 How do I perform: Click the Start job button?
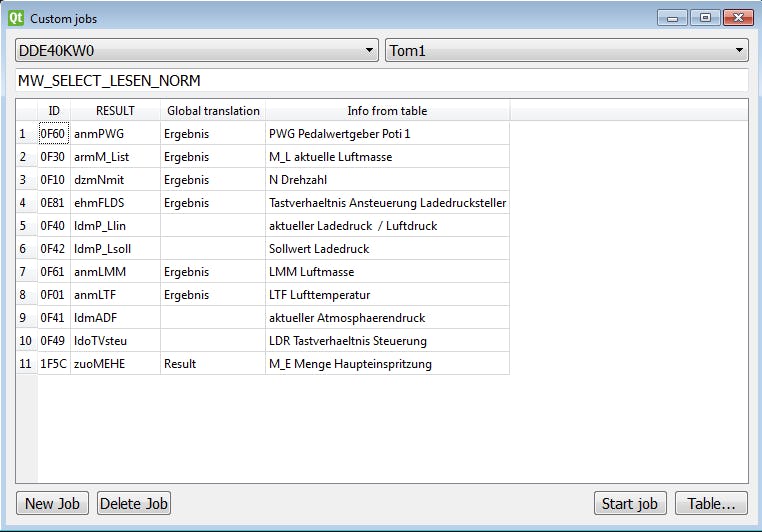630,503
